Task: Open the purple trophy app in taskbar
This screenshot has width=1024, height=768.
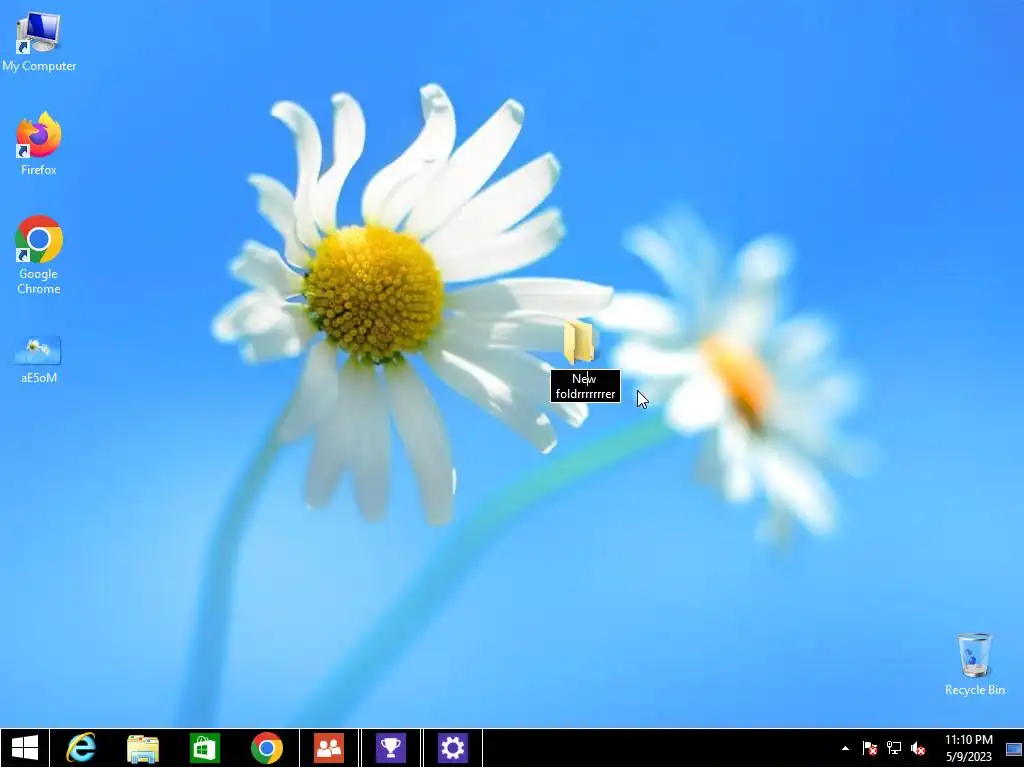Action: (391, 748)
